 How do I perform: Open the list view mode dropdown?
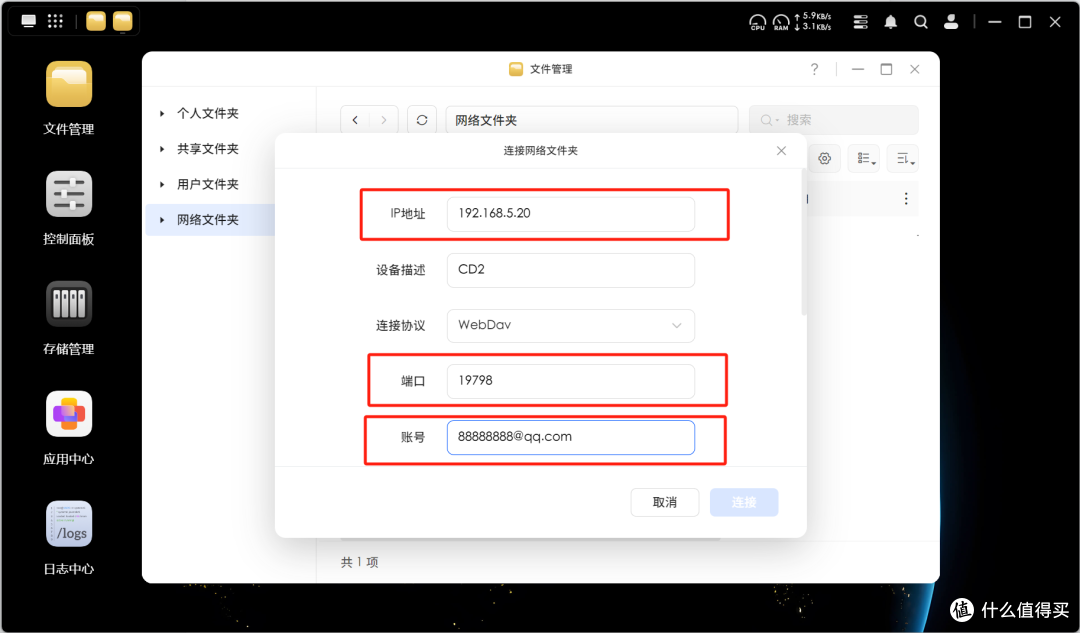point(864,159)
